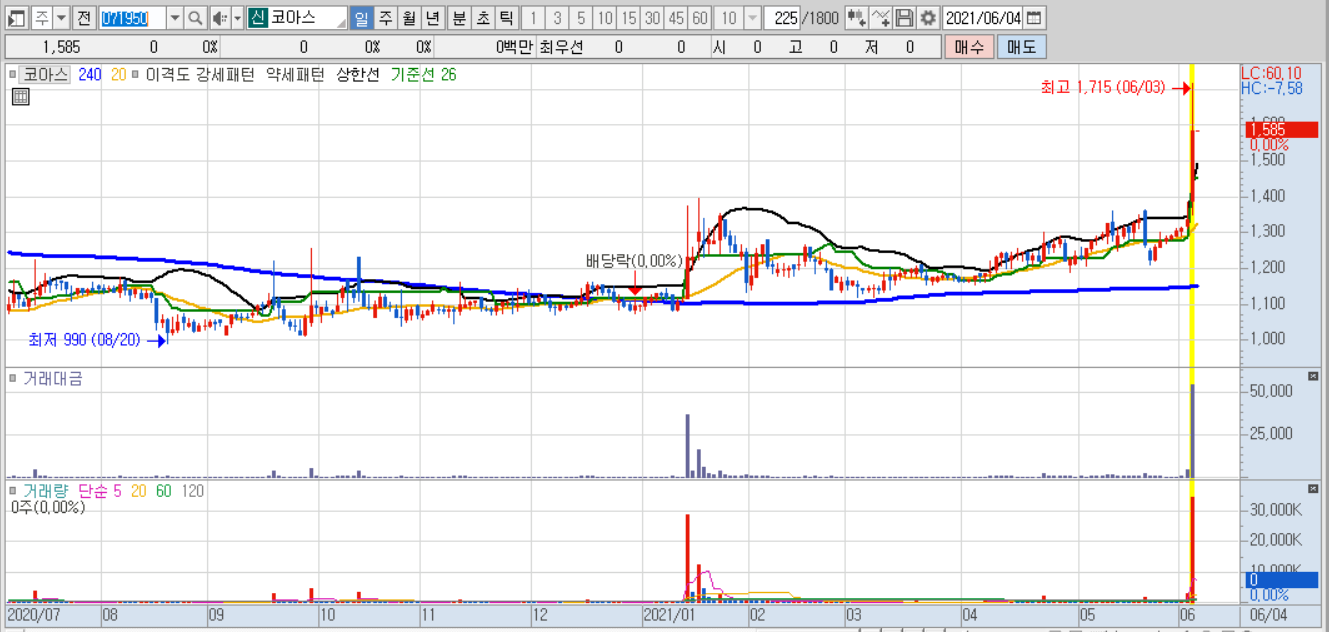1329x632 pixels.
Task: Toggle square marker beside 거래량 label
Action: pyautogui.click(x=13, y=491)
